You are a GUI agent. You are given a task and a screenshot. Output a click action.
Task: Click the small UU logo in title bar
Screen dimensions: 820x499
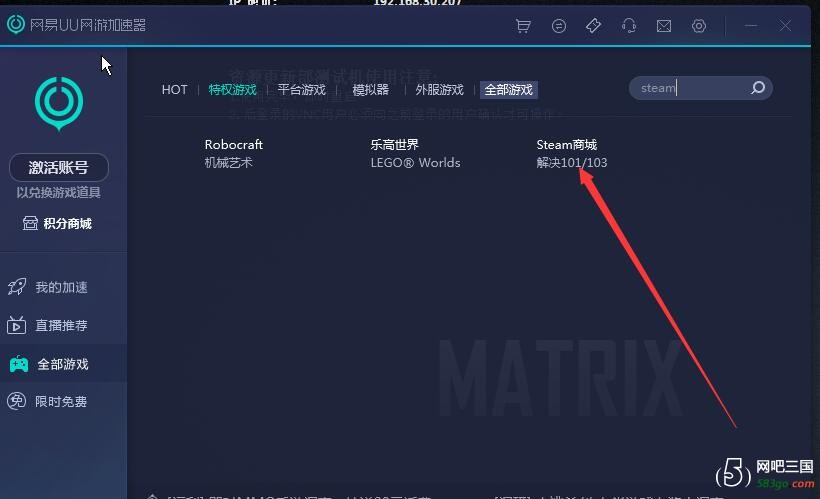[16, 24]
